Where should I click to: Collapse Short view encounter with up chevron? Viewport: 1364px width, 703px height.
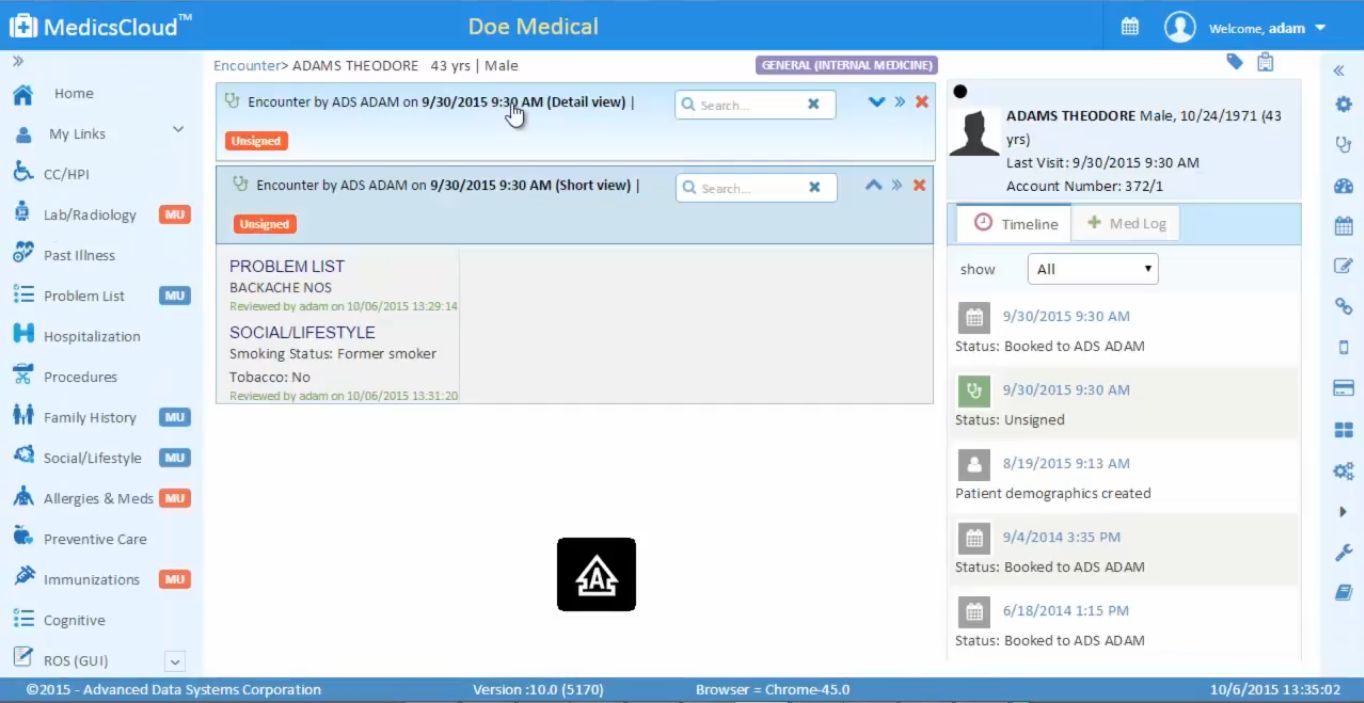[873, 184]
